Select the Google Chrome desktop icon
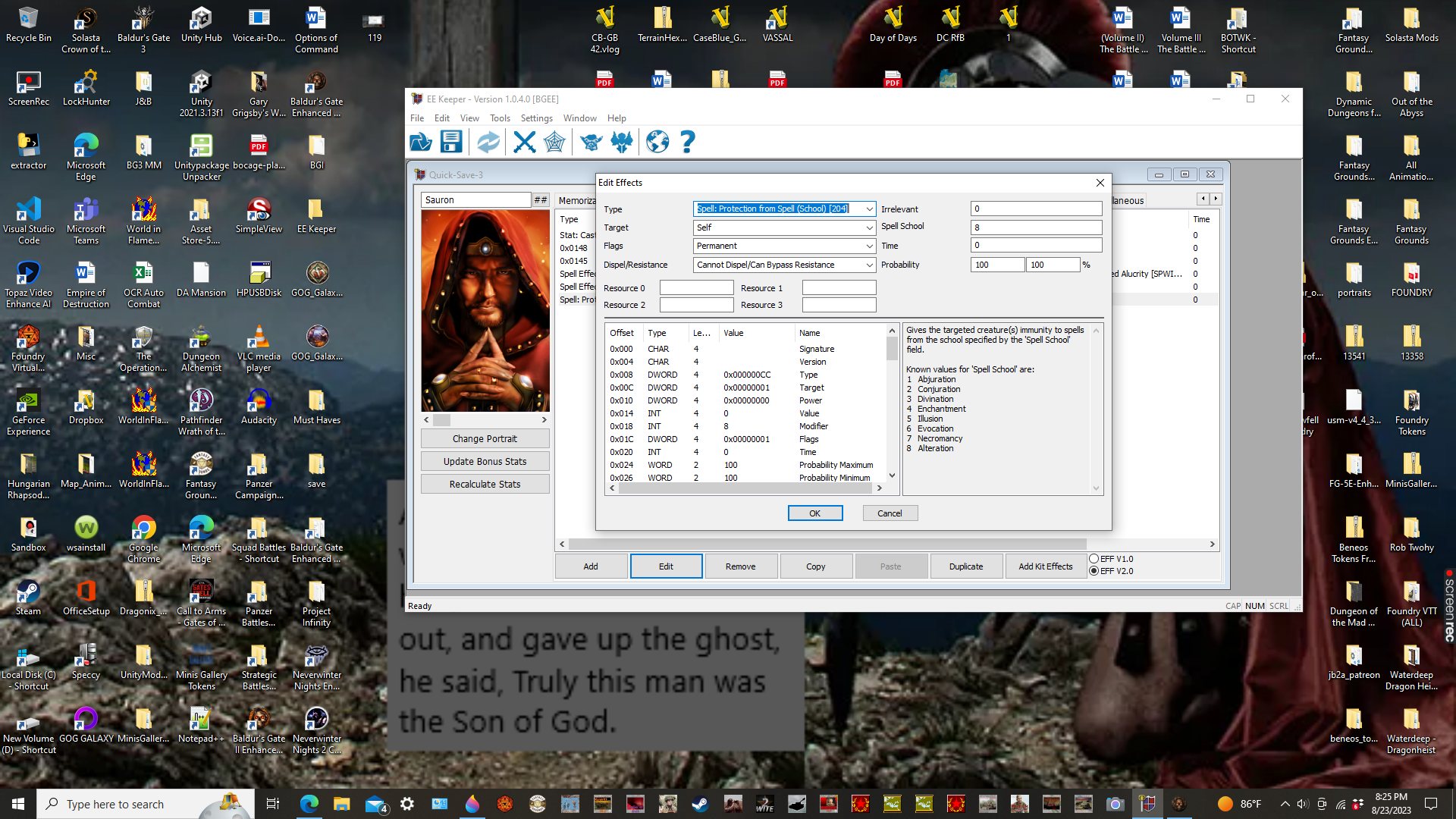 pyautogui.click(x=143, y=540)
